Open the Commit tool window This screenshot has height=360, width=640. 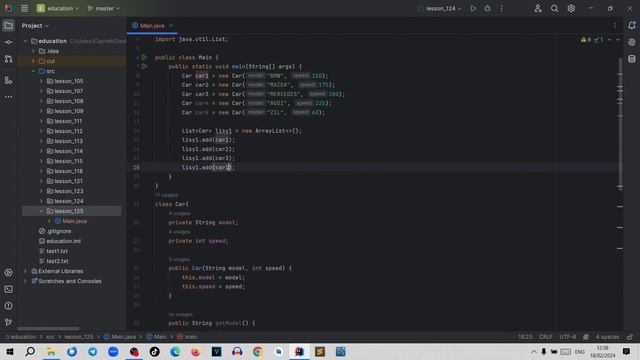[x=8, y=42]
